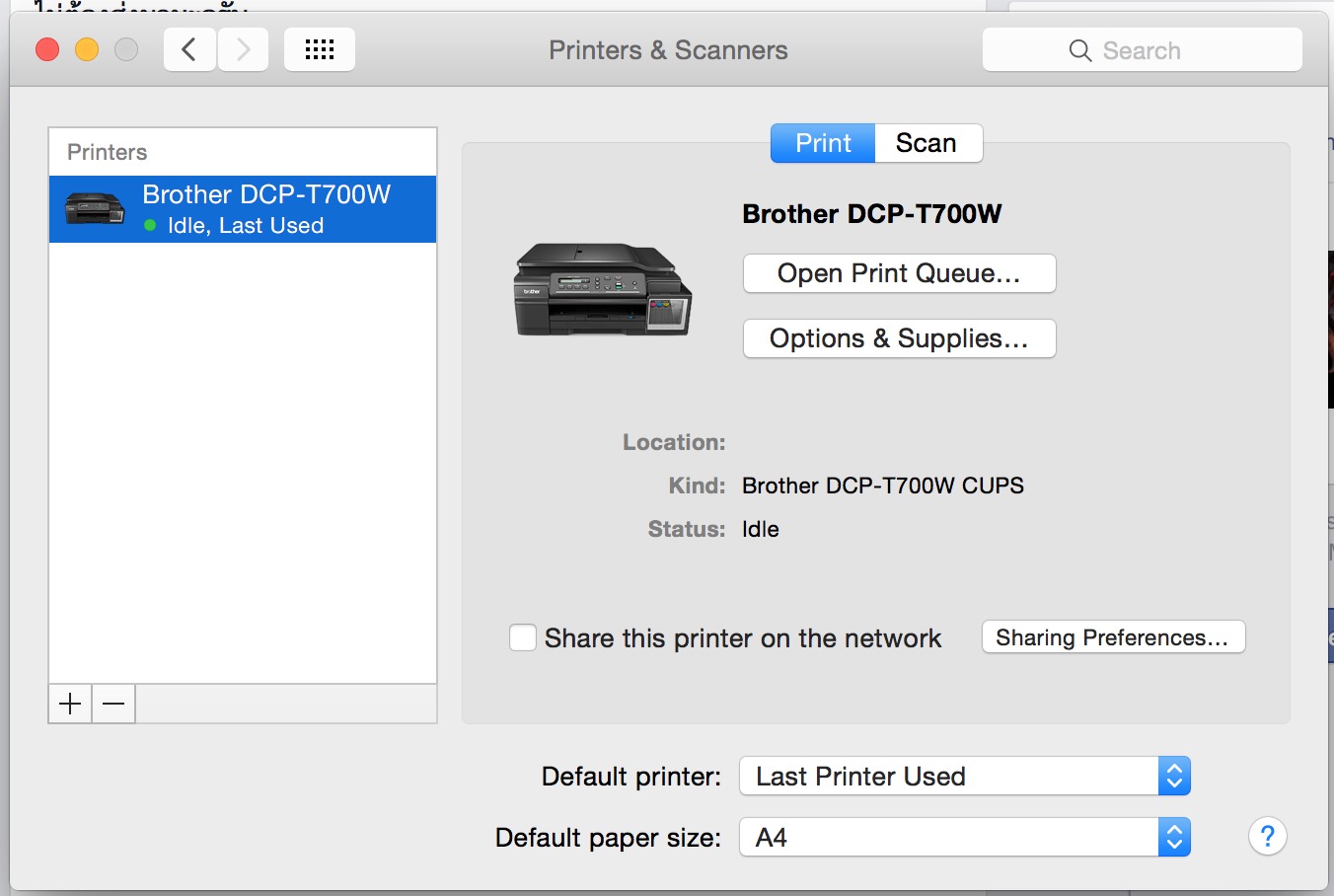Click the plus button to add printer
This screenshot has width=1334, height=896.
(x=70, y=704)
